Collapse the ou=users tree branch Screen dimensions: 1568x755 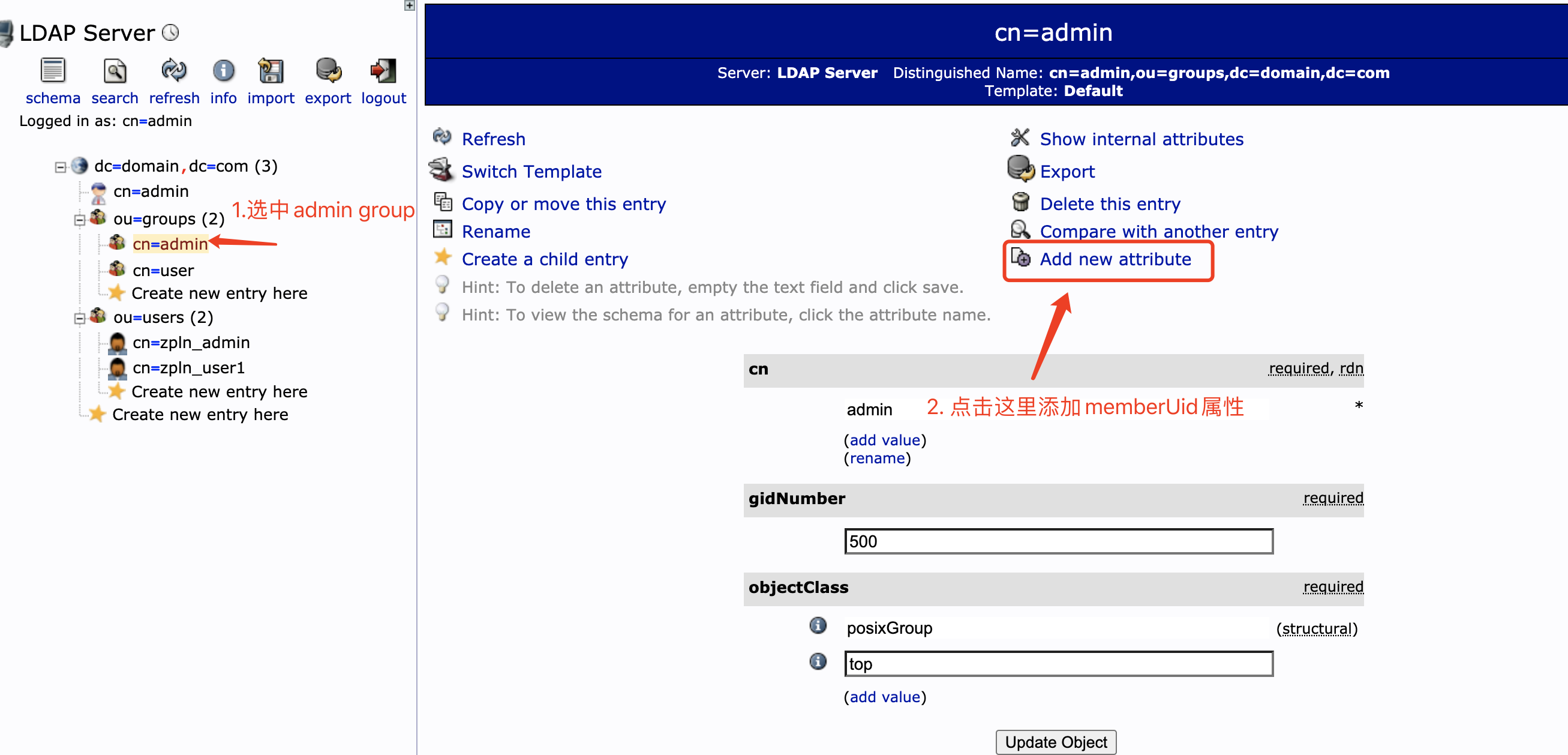(x=80, y=319)
